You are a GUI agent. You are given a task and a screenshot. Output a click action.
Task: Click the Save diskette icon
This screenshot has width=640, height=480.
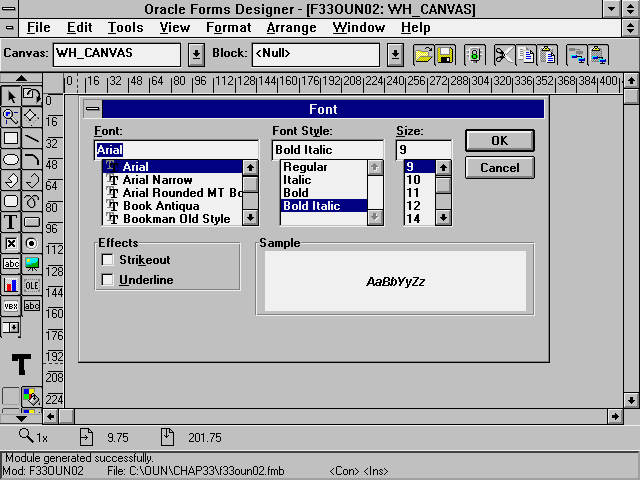click(x=445, y=53)
